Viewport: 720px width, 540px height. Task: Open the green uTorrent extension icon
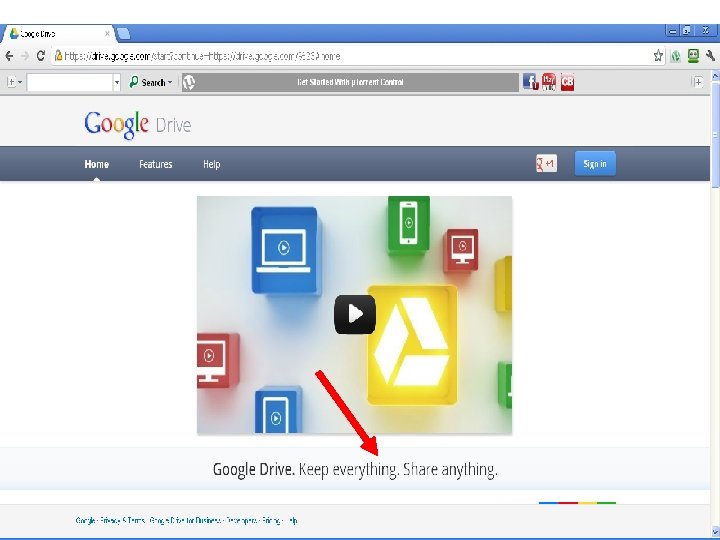(x=675, y=56)
